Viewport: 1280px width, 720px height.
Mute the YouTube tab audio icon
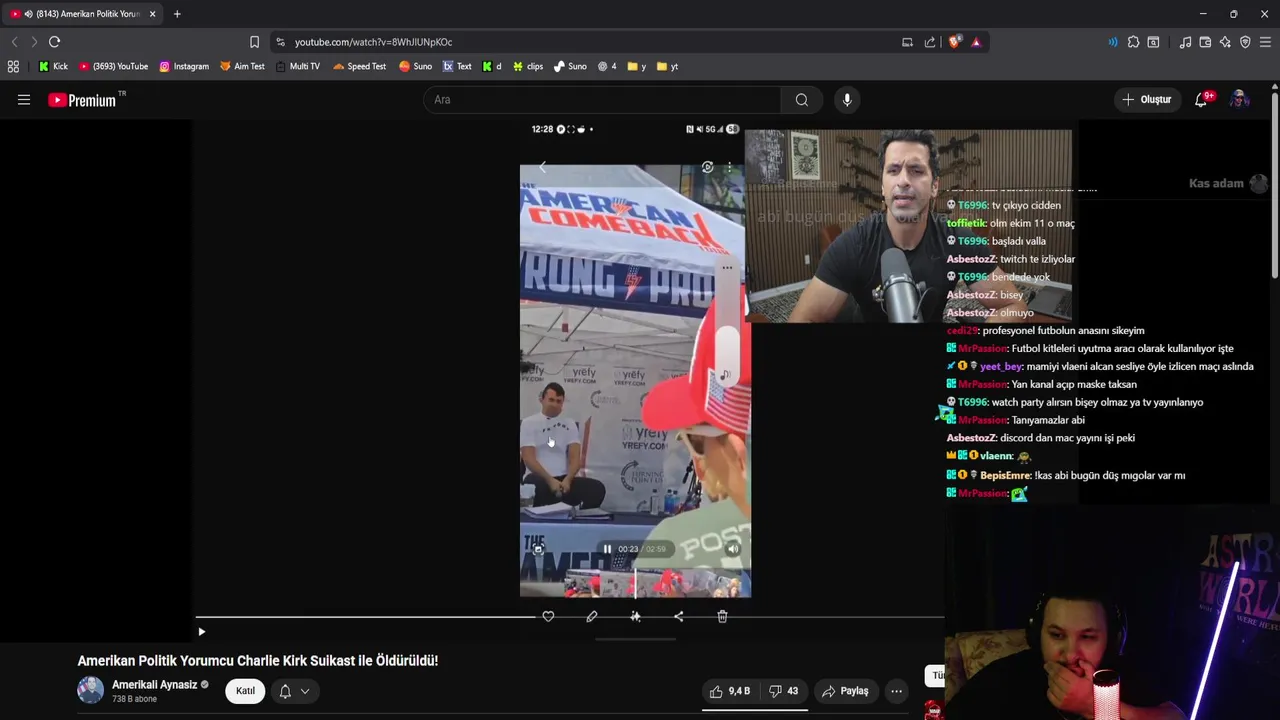click(x=27, y=14)
